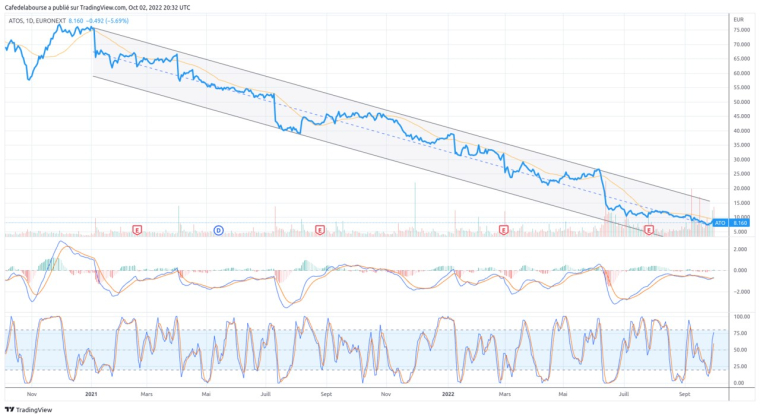Open the earnings marker near Mars 2022
The image size is (760, 418).
pyautogui.click(x=502, y=230)
